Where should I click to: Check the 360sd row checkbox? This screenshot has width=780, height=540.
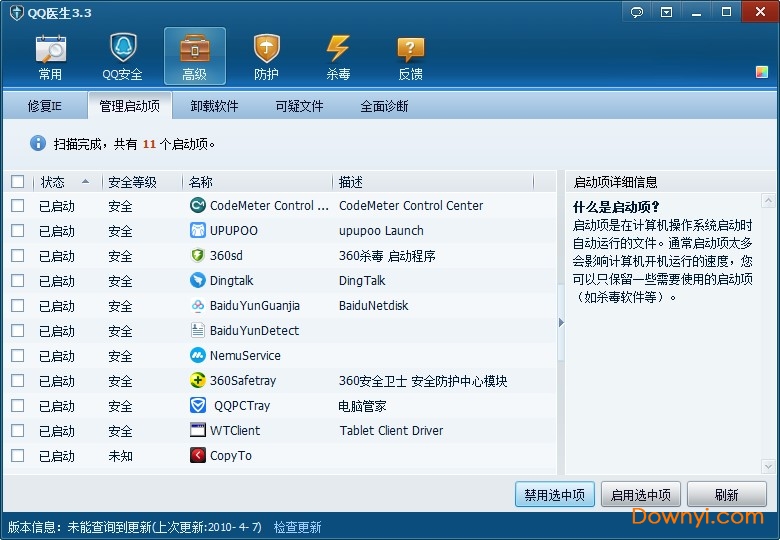tap(17, 256)
